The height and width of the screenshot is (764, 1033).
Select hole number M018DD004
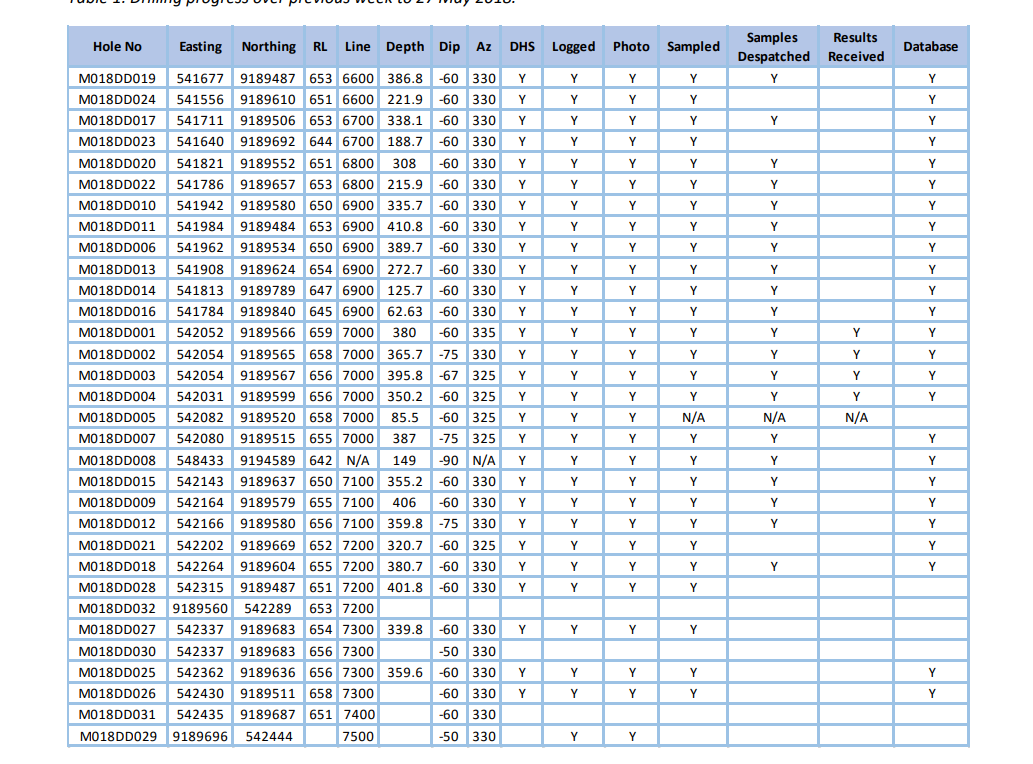(x=117, y=396)
